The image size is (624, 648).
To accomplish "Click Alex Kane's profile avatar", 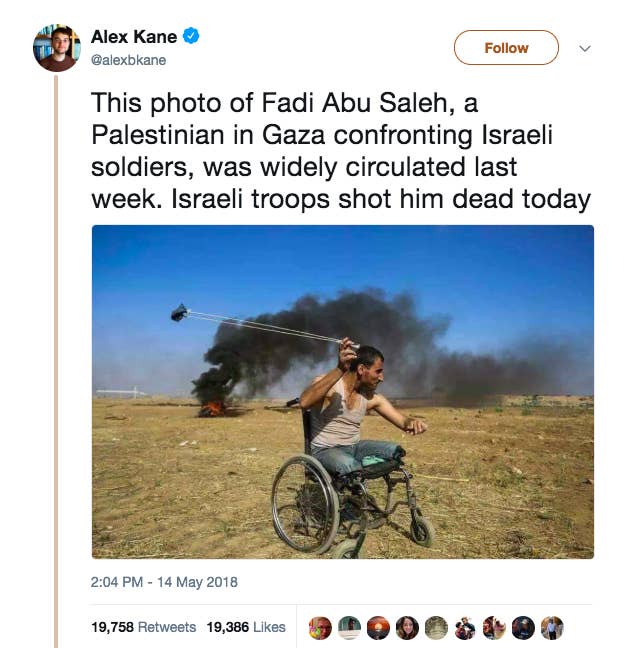I will click(56, 47).
